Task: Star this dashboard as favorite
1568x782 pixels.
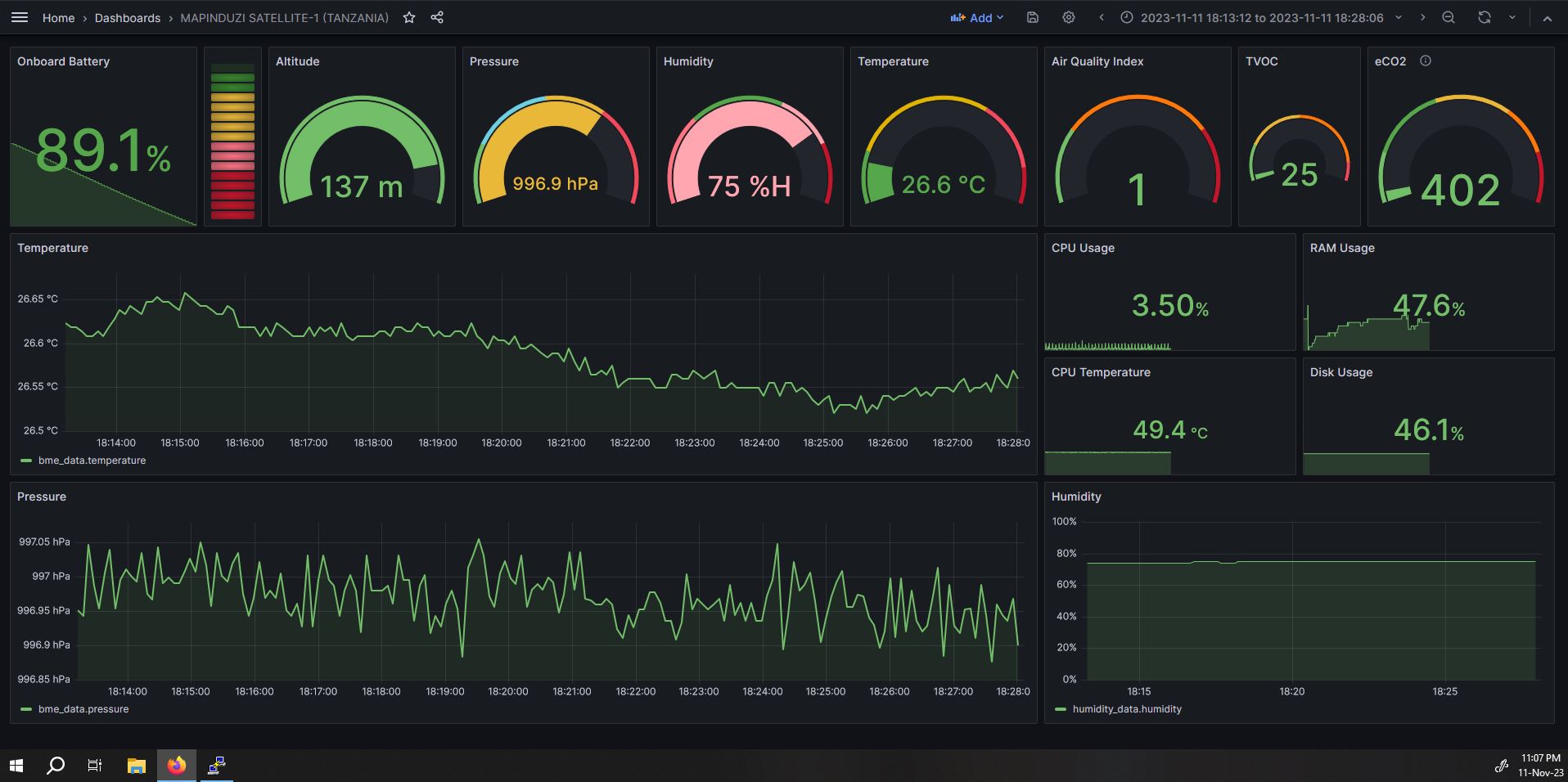Action: click(x=409, y=17)
